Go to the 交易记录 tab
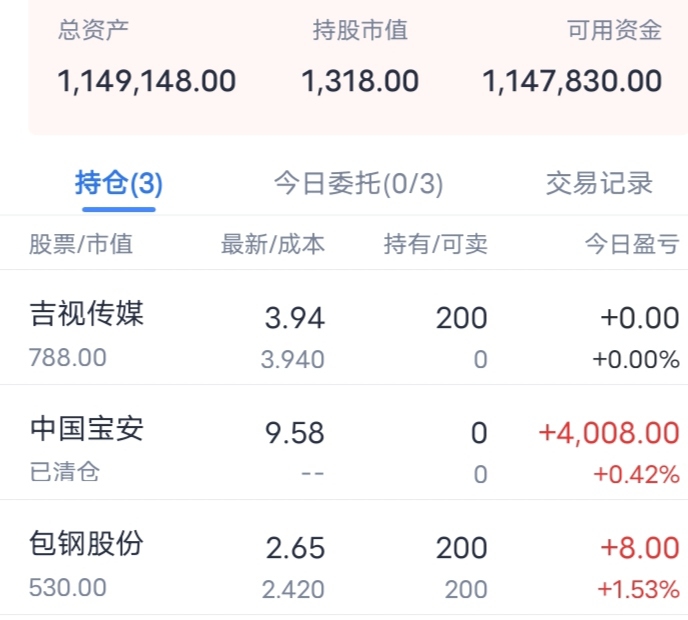 click(599, 184)
